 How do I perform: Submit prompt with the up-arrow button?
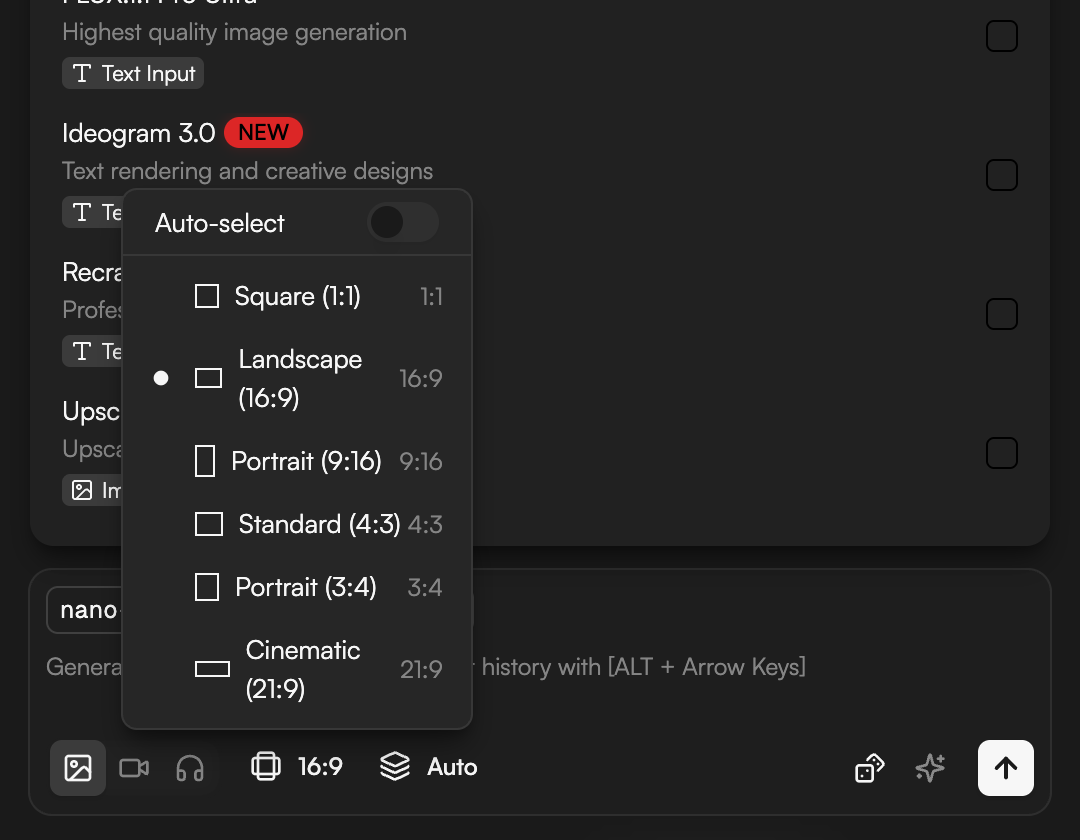coord(1006,768)
